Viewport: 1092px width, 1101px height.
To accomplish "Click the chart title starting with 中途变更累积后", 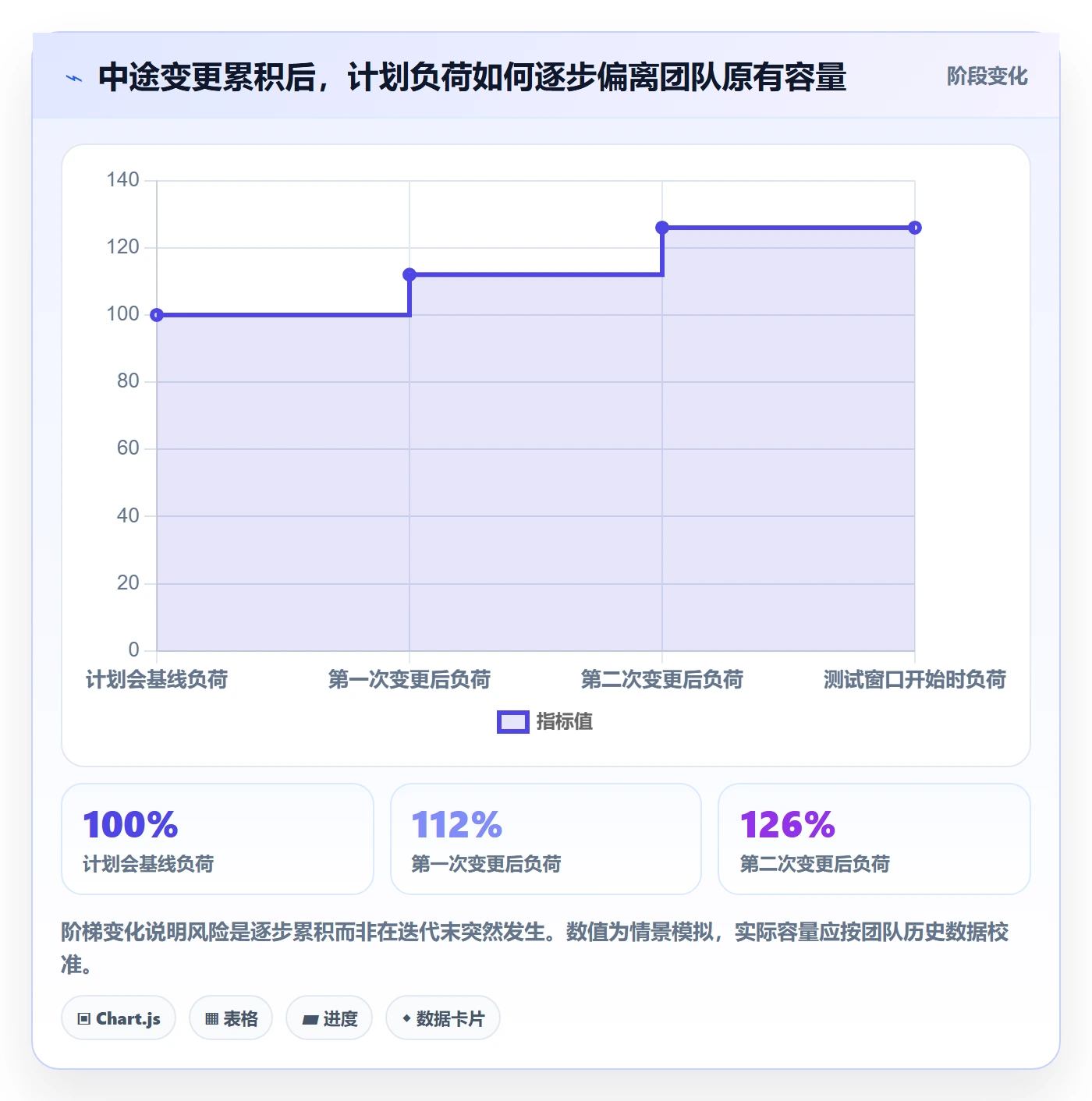I will click(473, 77).
